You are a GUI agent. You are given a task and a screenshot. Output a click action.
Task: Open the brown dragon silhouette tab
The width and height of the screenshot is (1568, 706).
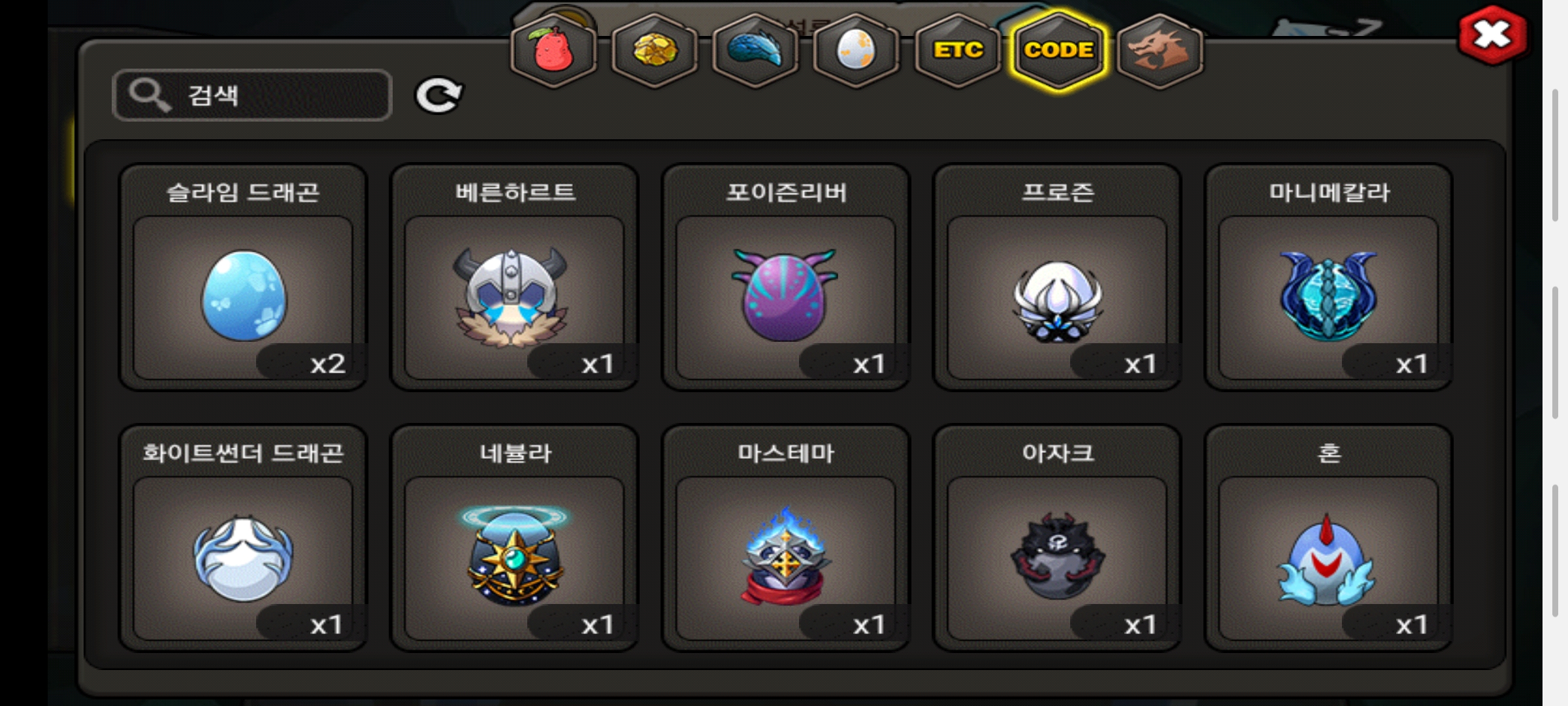(1160, 50)
